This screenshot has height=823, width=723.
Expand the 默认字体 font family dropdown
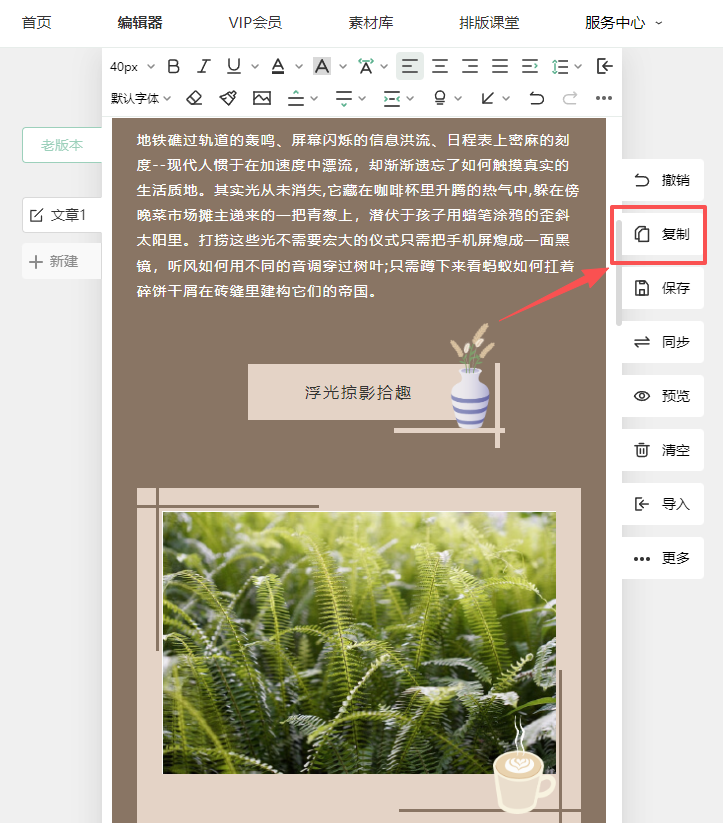tap(141, 98)
